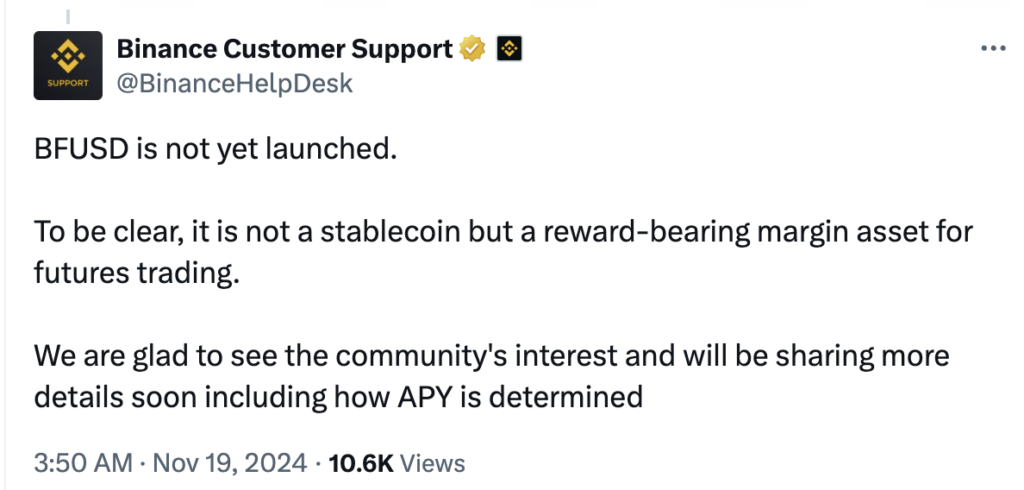Select the 'BFUSD is not yet launched' line
The height and width of the screenshot is (490, 1024).
coord(216,150)
